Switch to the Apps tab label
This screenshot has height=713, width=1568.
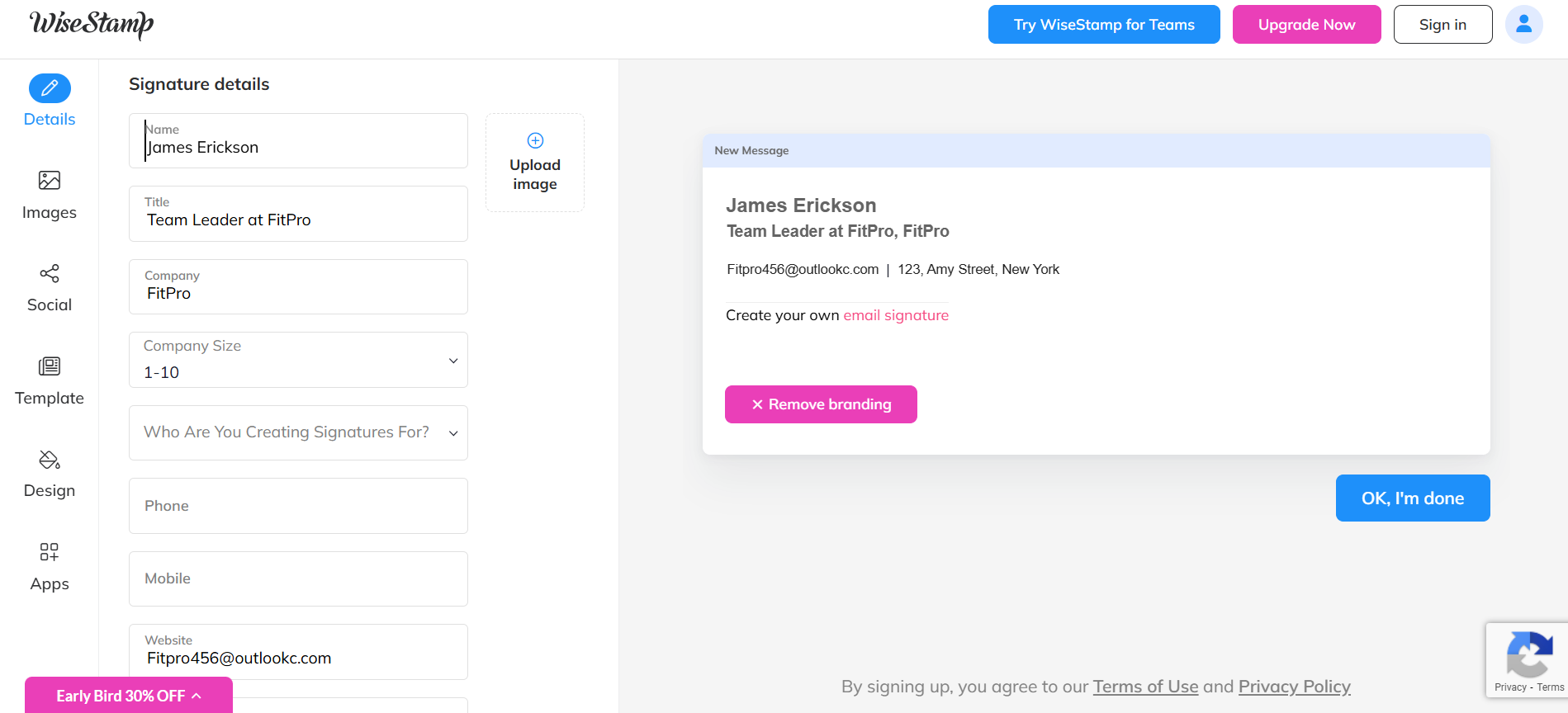50,583
